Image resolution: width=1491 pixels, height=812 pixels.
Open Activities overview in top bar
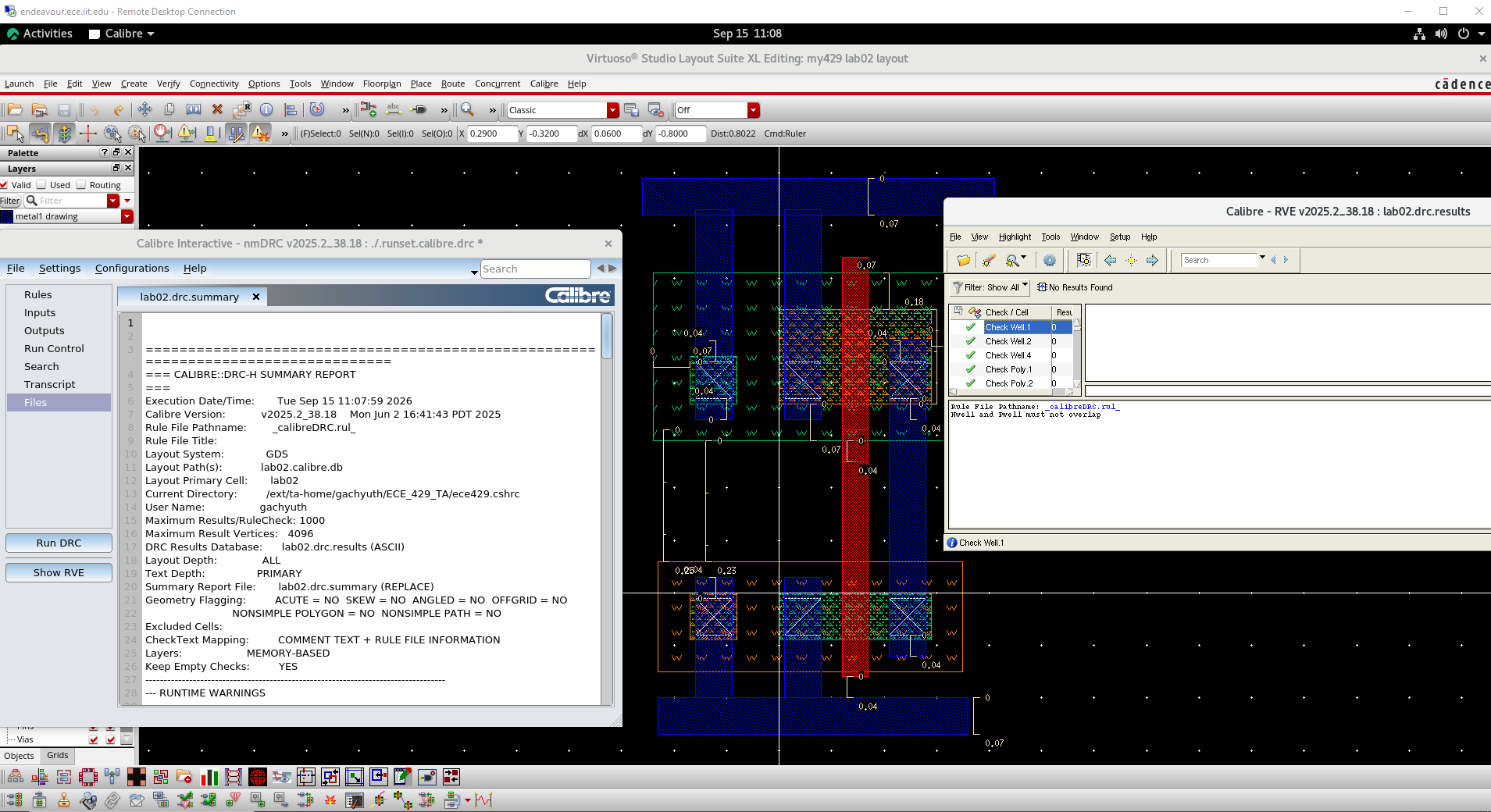click(x=39, y=34)
